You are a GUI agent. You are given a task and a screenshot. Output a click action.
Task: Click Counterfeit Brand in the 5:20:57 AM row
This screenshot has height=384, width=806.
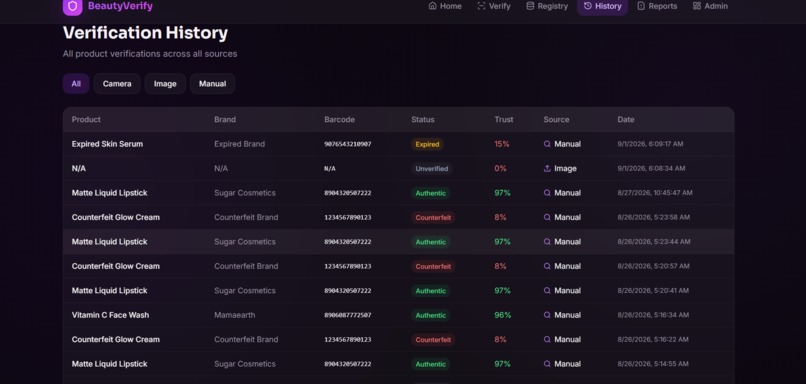point(246,266)
